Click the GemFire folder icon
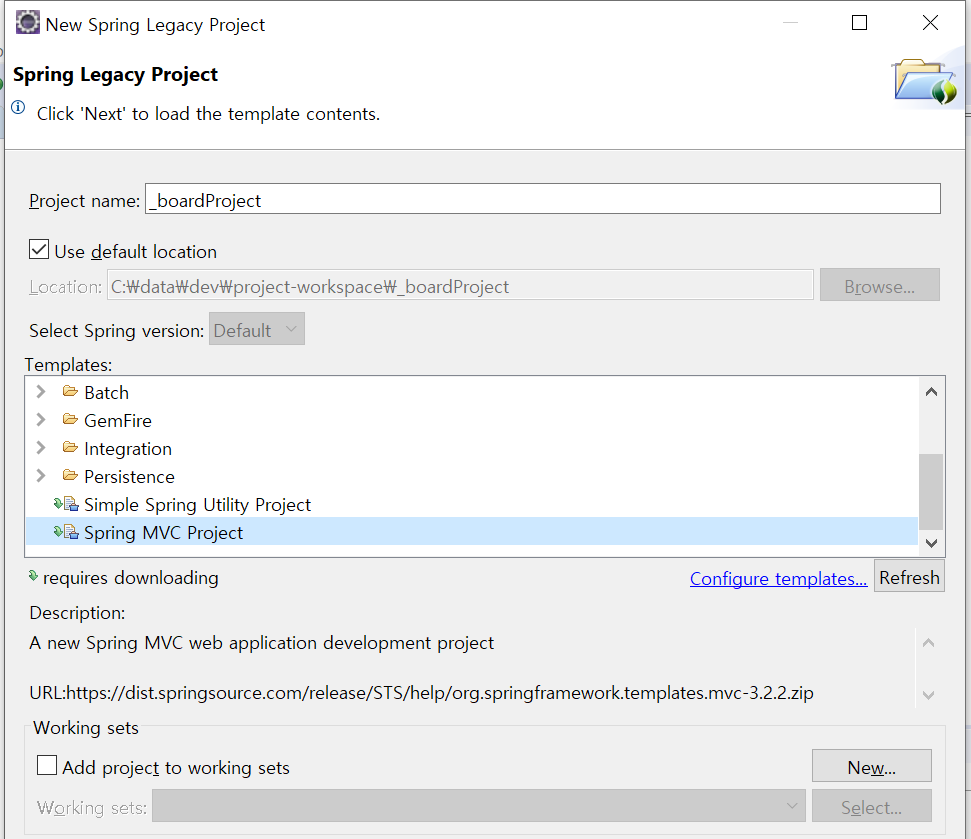 point(70,419)
